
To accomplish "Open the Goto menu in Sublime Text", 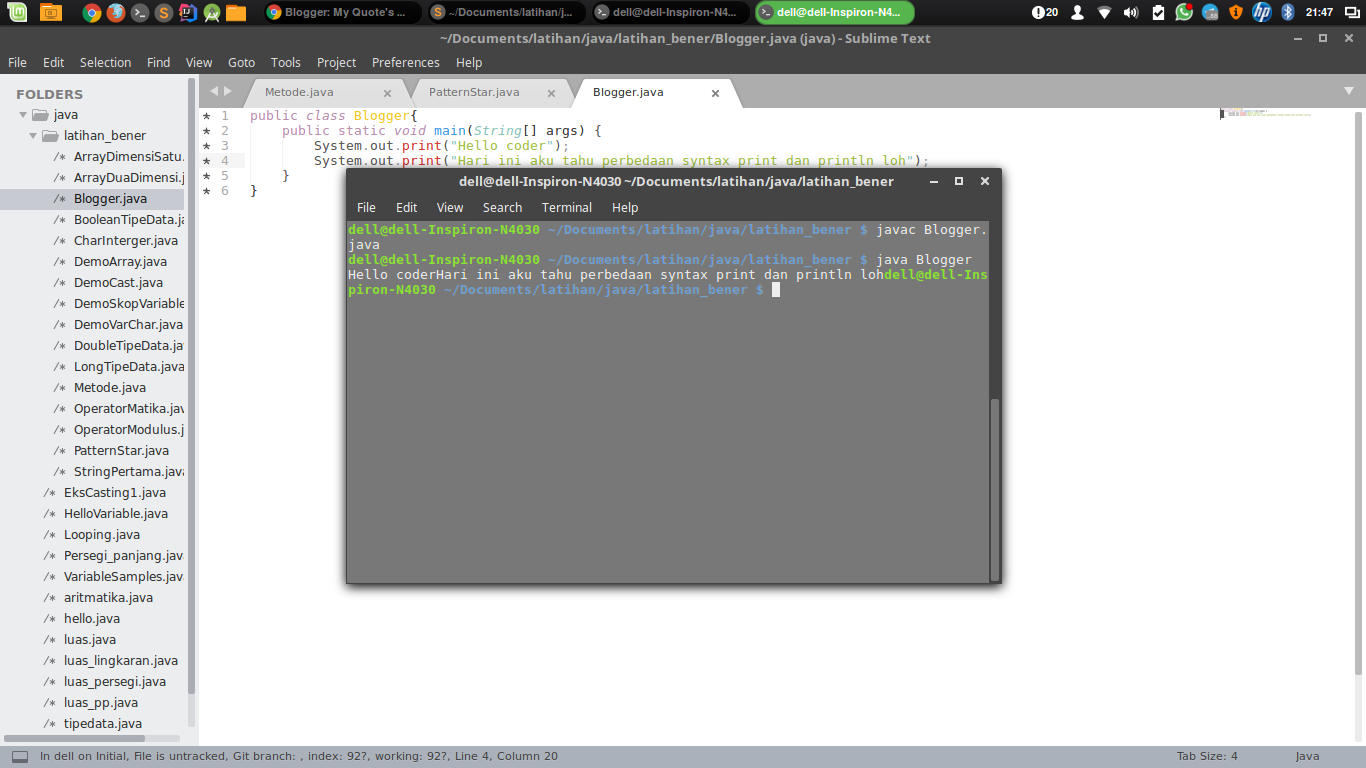I will coord(241,62).
